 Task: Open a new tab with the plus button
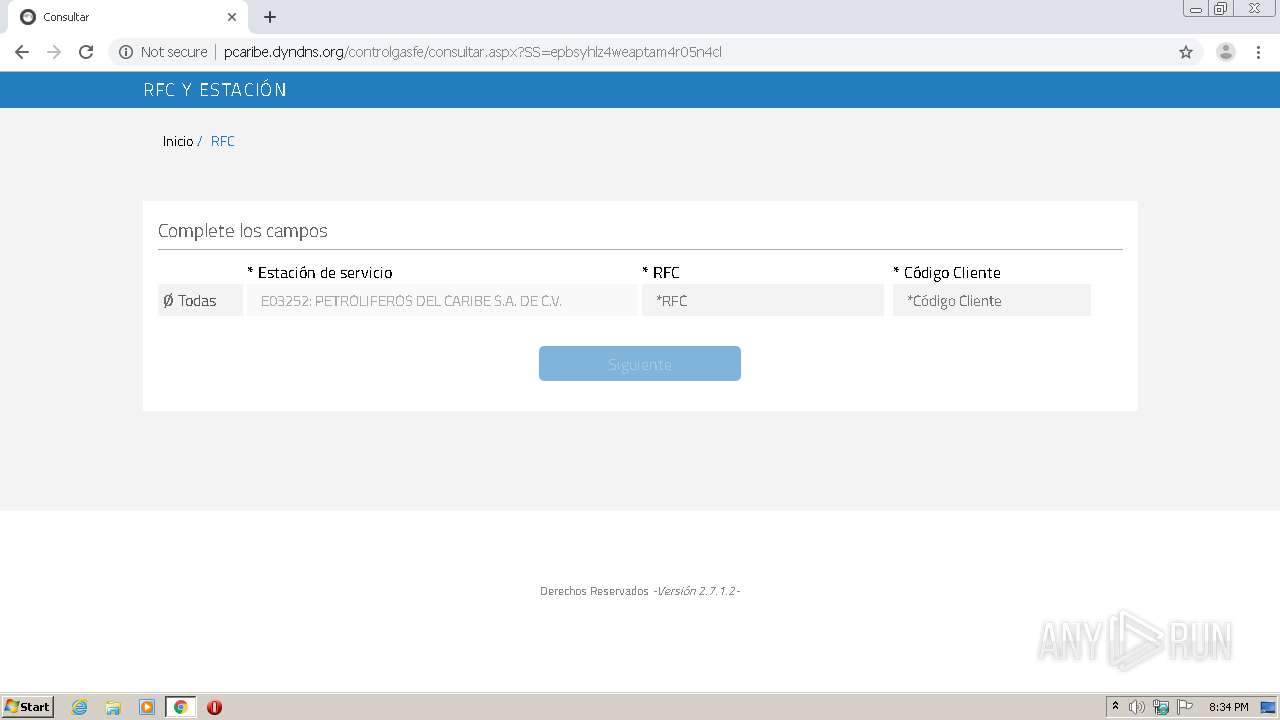[x=270, y=17]
